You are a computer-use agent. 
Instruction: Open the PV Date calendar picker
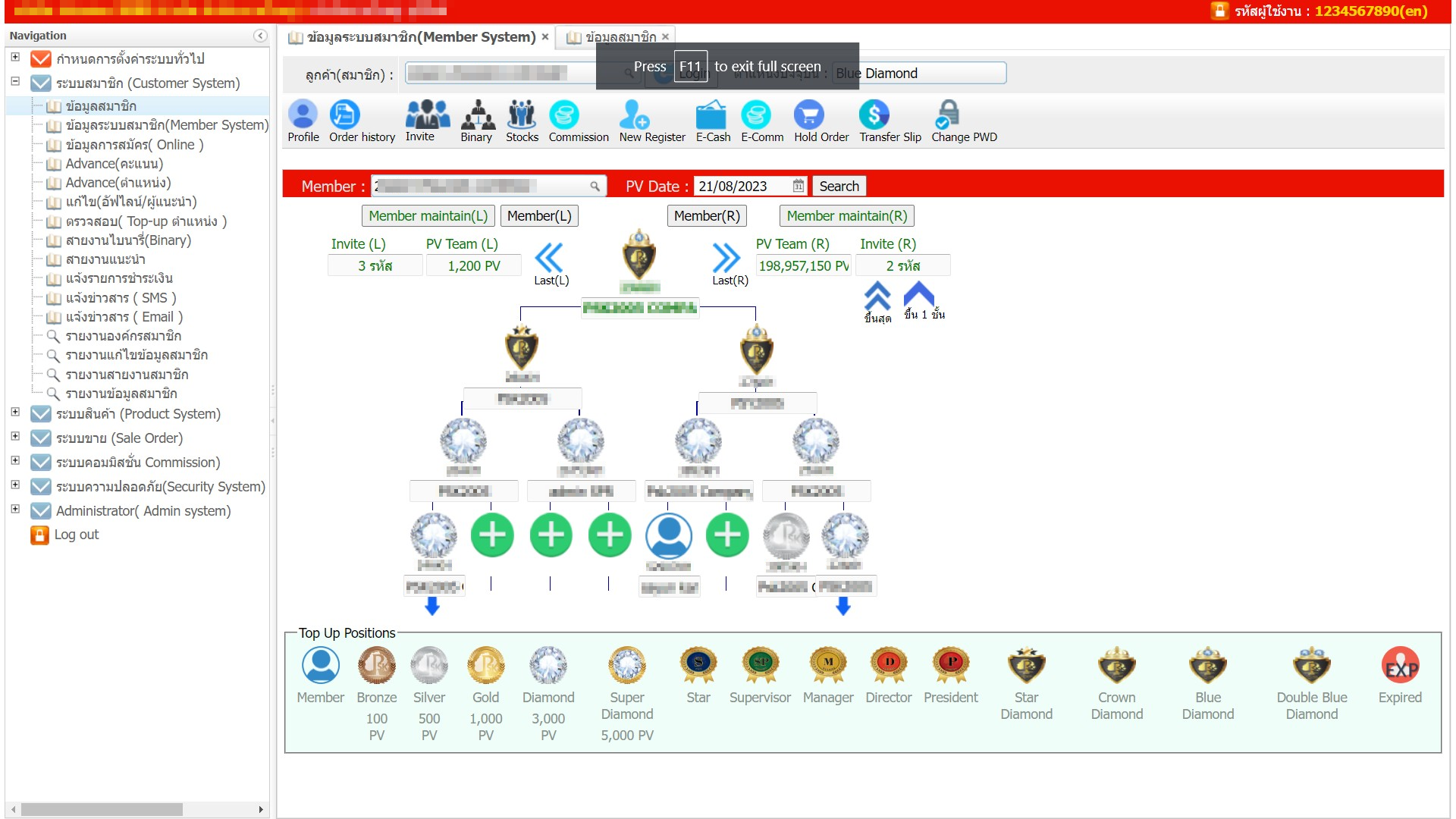click(x=798, y=187)
